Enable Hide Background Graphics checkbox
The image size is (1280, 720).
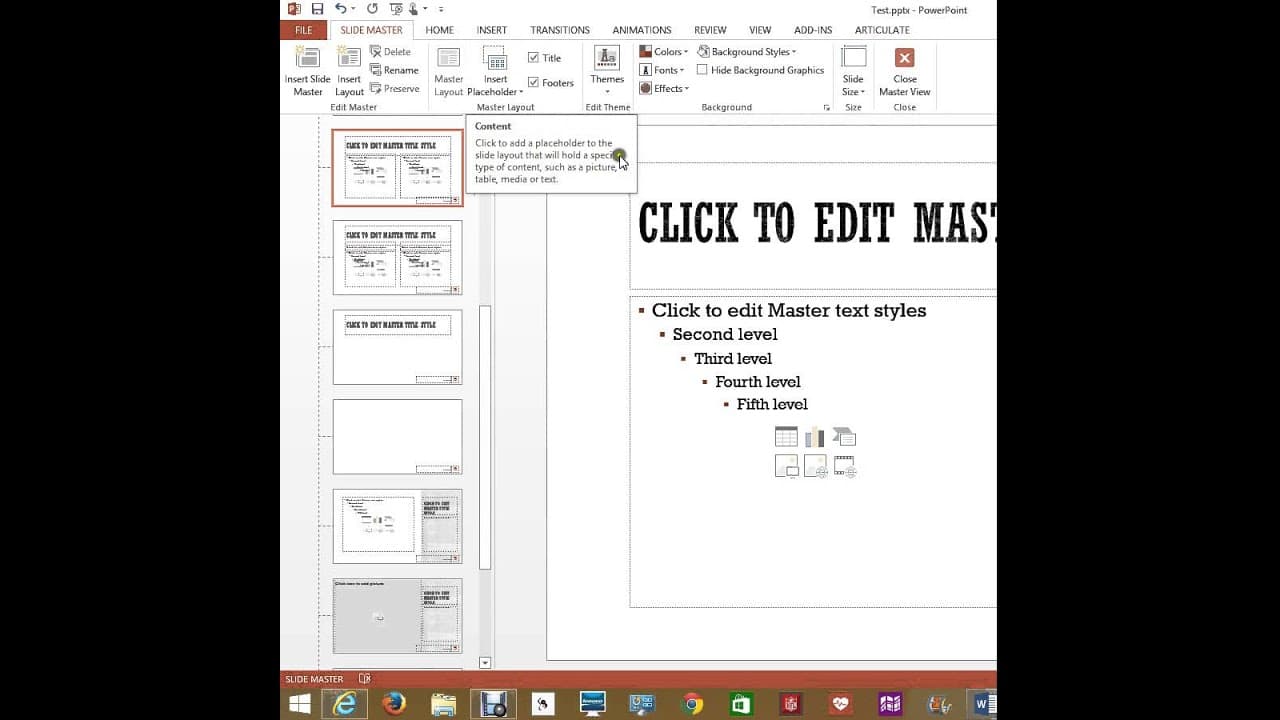(702, 70)
